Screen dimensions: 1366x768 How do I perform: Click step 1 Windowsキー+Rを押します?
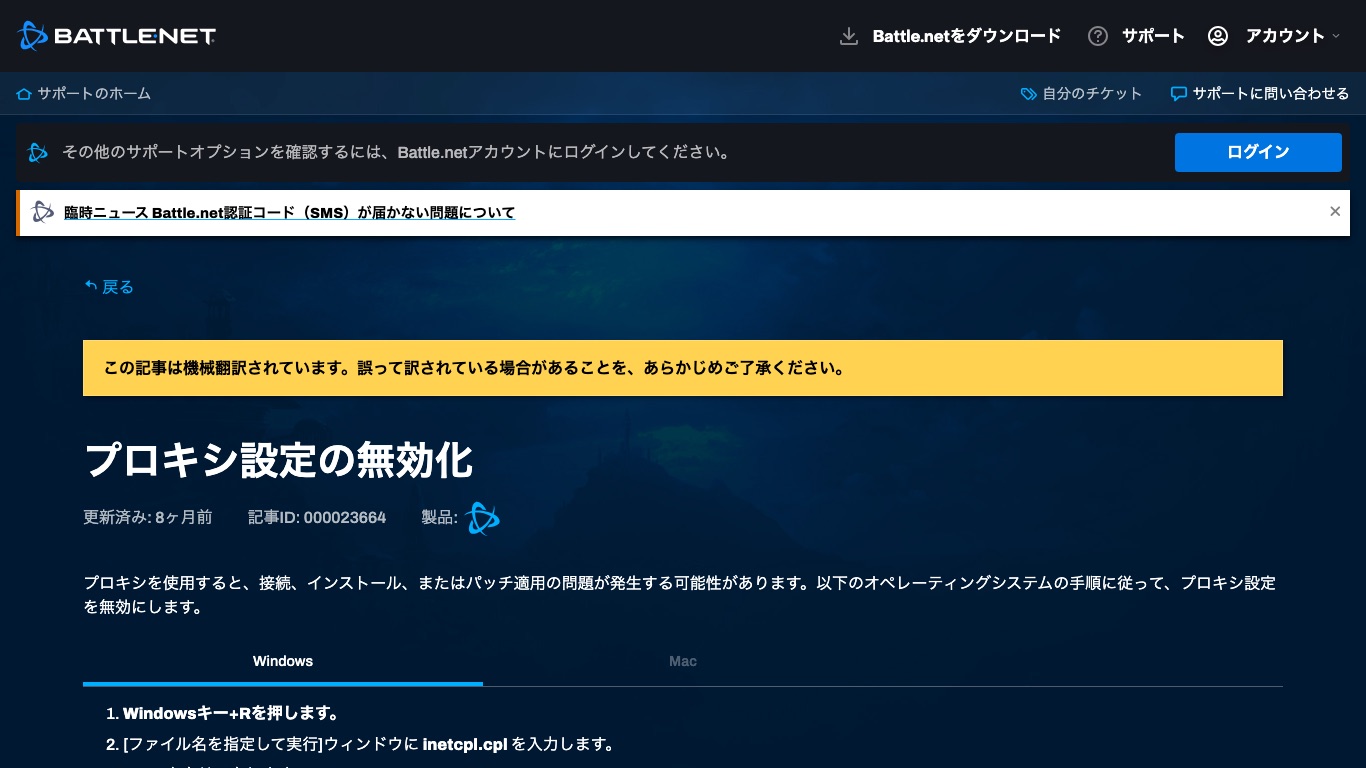(x=231, y=714)
